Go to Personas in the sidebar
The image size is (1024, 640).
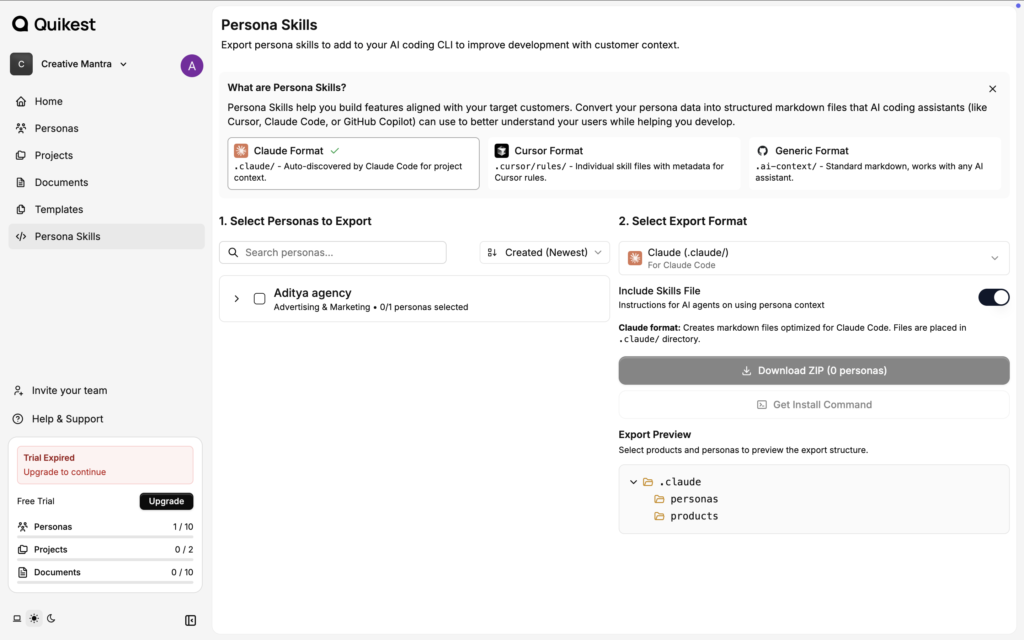pyautogui.click(x=56, y=128)
